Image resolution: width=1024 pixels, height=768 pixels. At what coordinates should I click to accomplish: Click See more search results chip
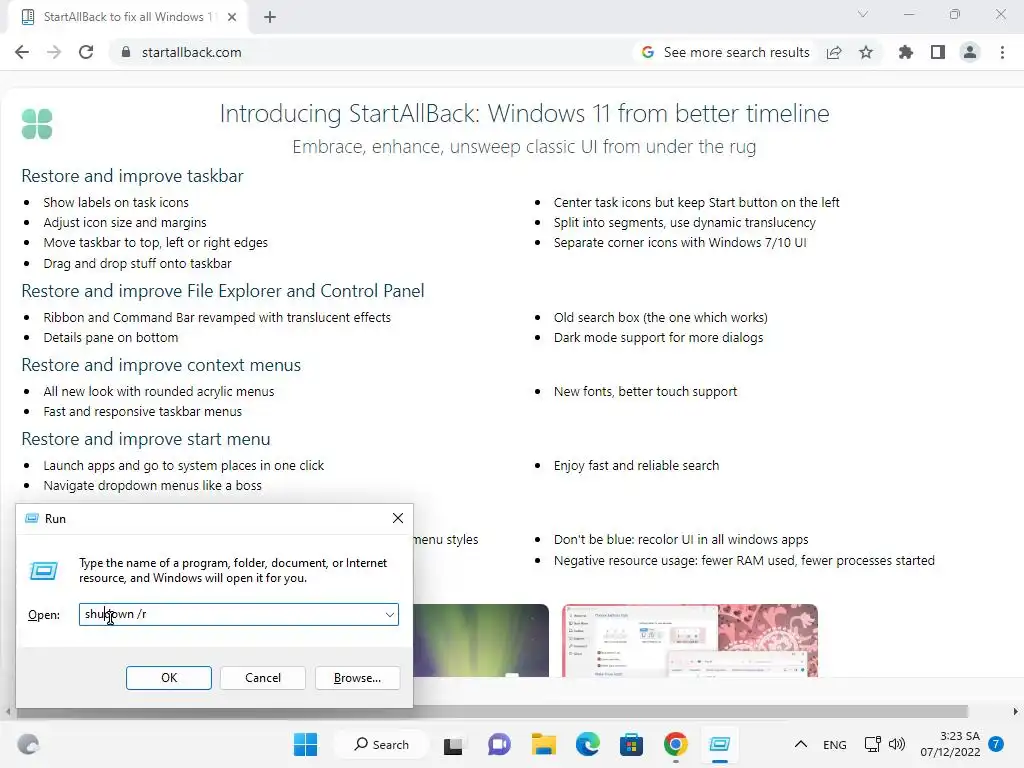pos(726,52)
